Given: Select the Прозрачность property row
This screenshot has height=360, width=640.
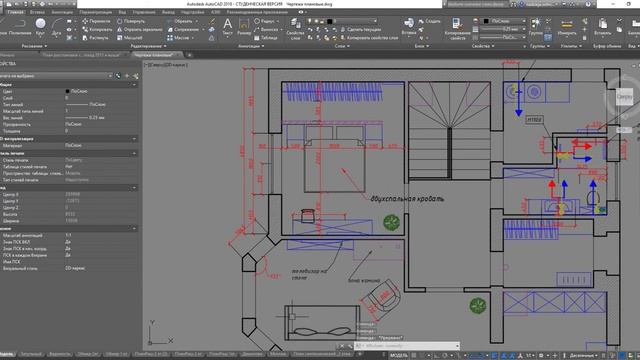Looking at the screenshot, I should pos(69,124).
